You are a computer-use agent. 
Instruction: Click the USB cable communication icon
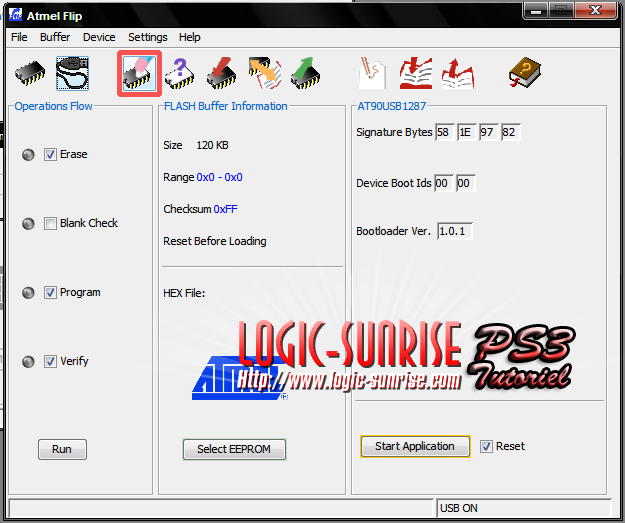tap(72, 73)
